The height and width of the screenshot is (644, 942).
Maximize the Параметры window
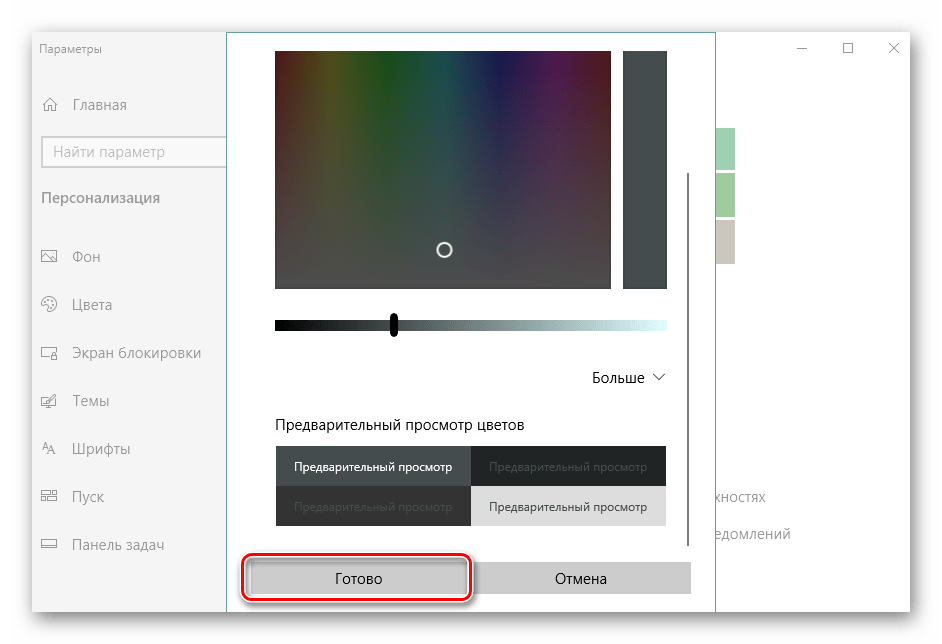(848, 48)
